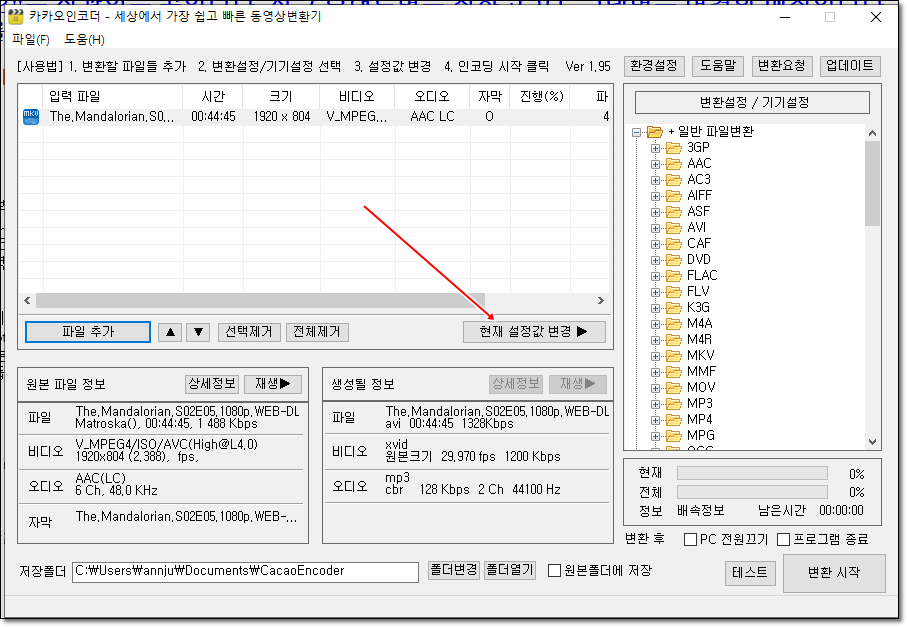Click the format tree scrollbar thumb
Viewport: 907px width, 627px height.
tap(872, 183)
